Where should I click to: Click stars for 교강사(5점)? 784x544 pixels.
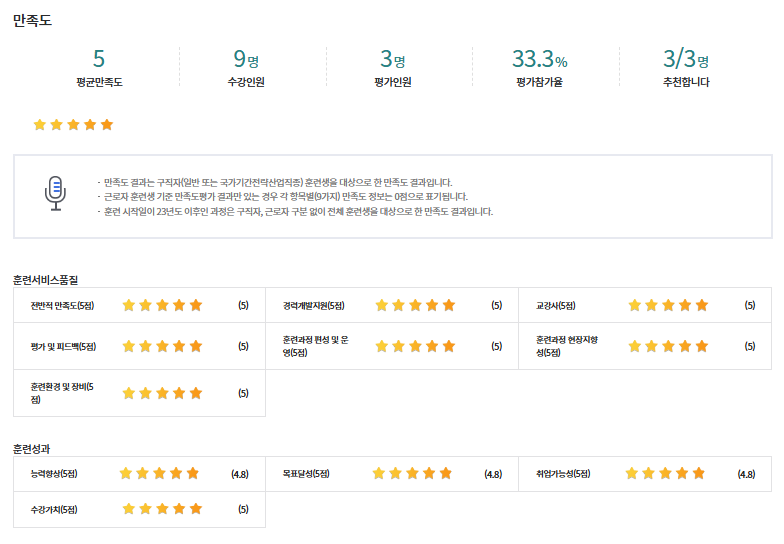[668, 305]
